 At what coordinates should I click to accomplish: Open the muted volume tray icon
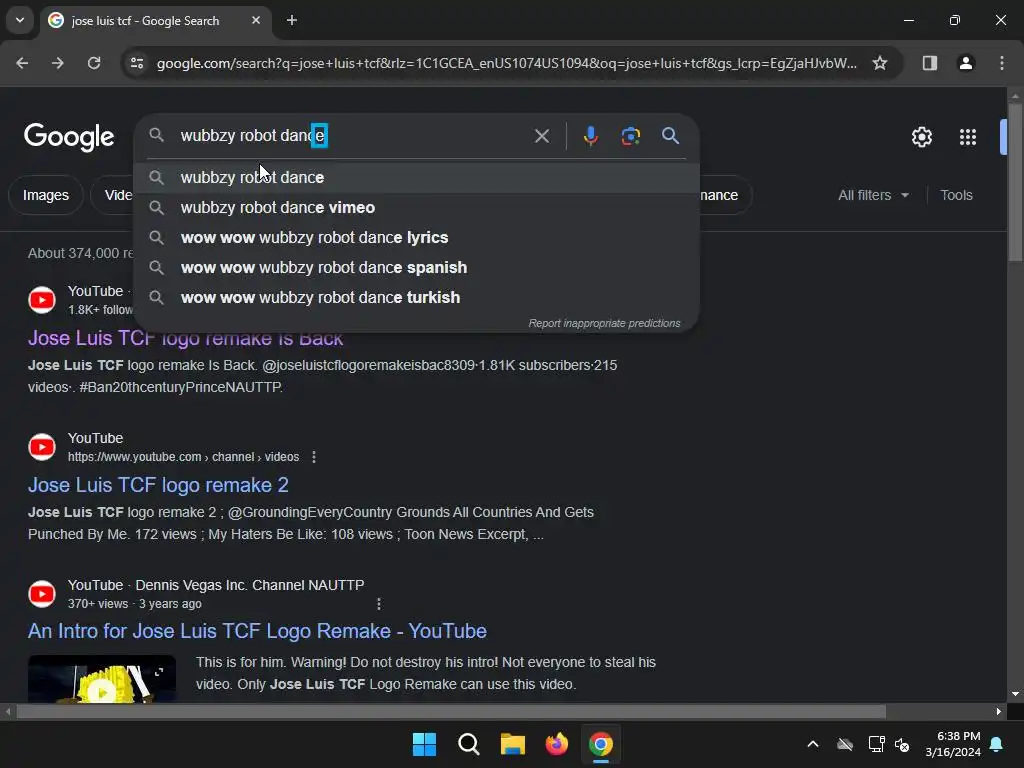coord(903,744)
